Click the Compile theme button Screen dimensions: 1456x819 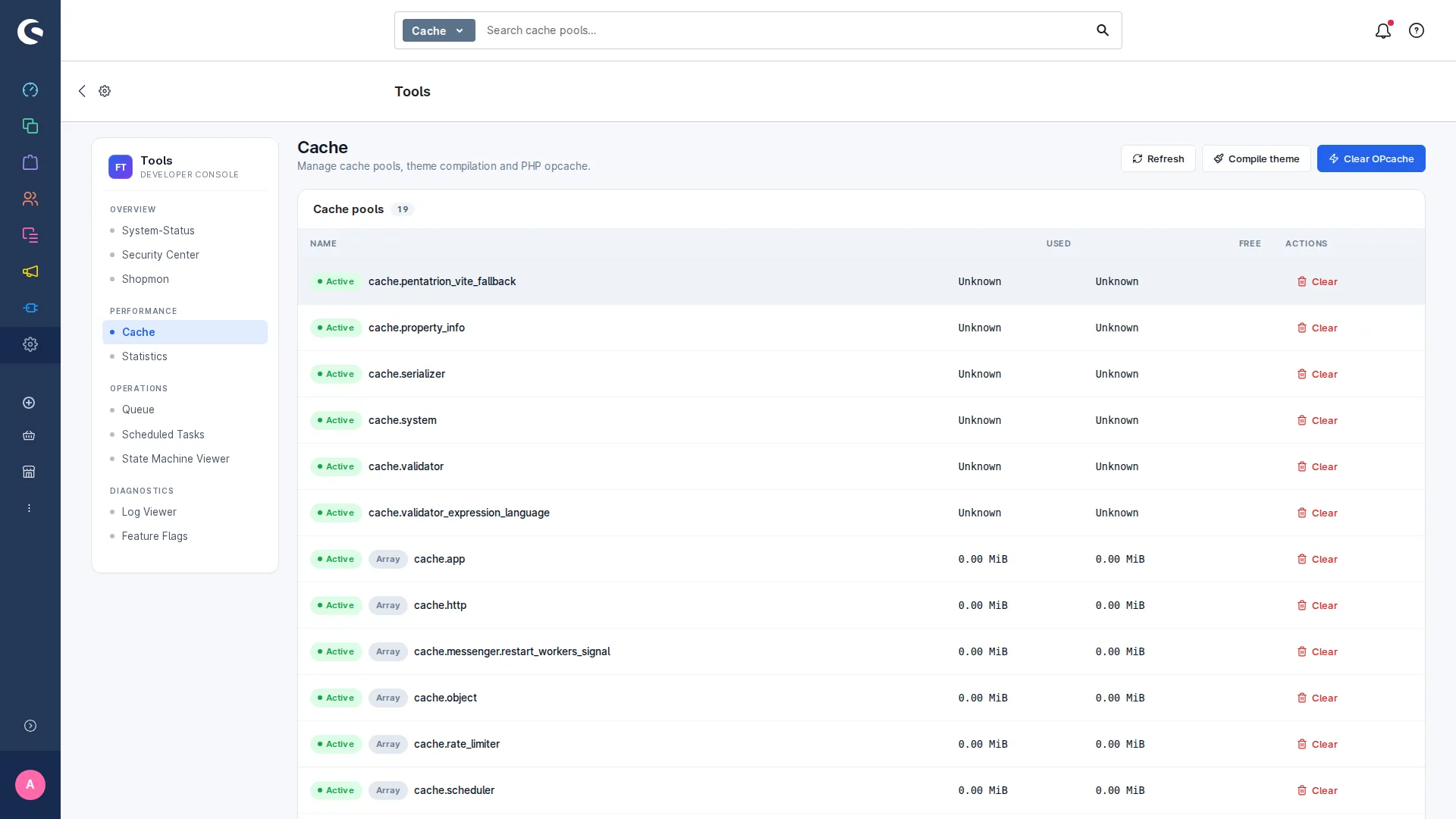click(x=1256, y=158)
